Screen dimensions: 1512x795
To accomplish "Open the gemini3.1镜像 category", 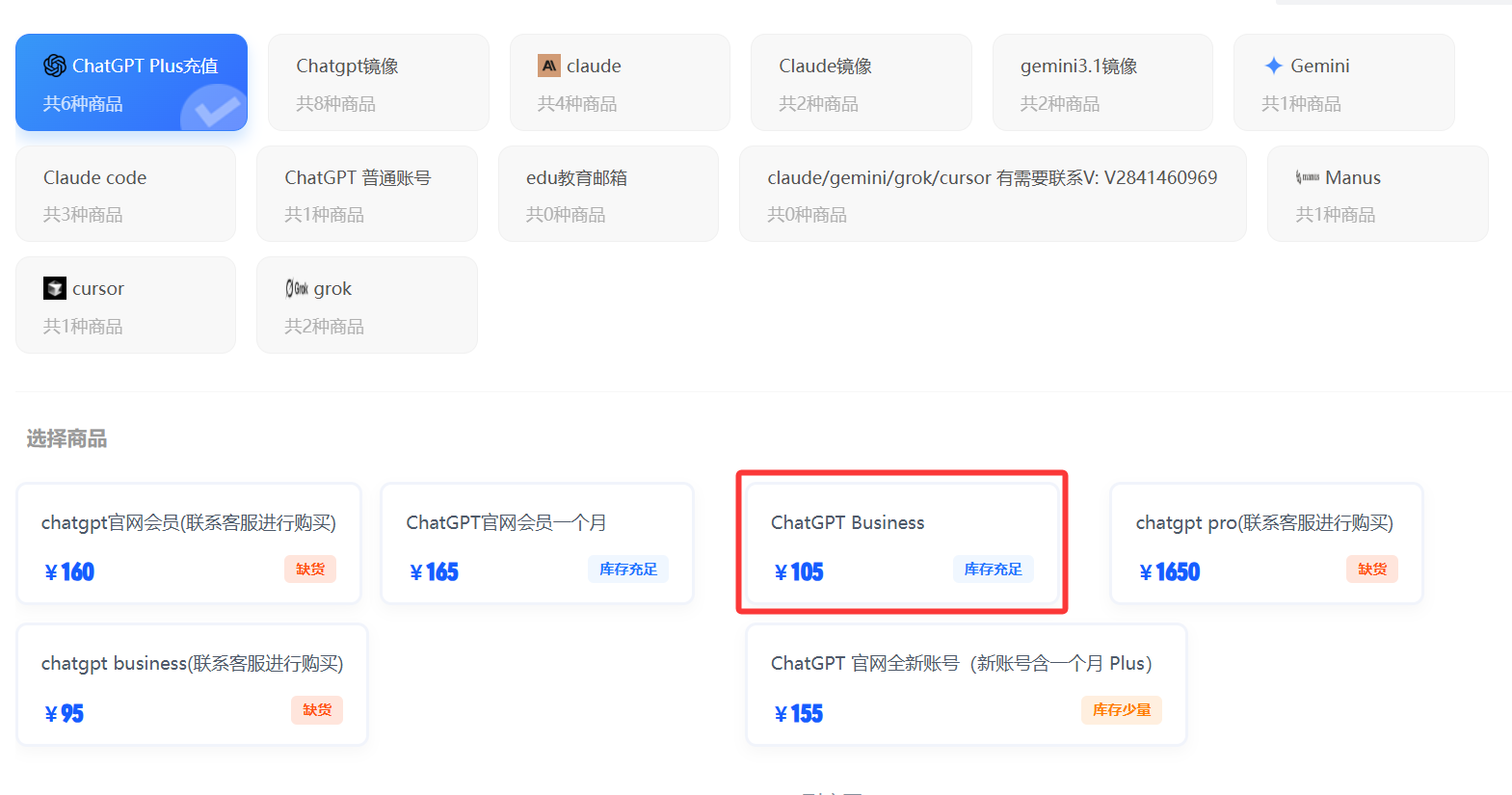I will click(x=1102, y=83).
